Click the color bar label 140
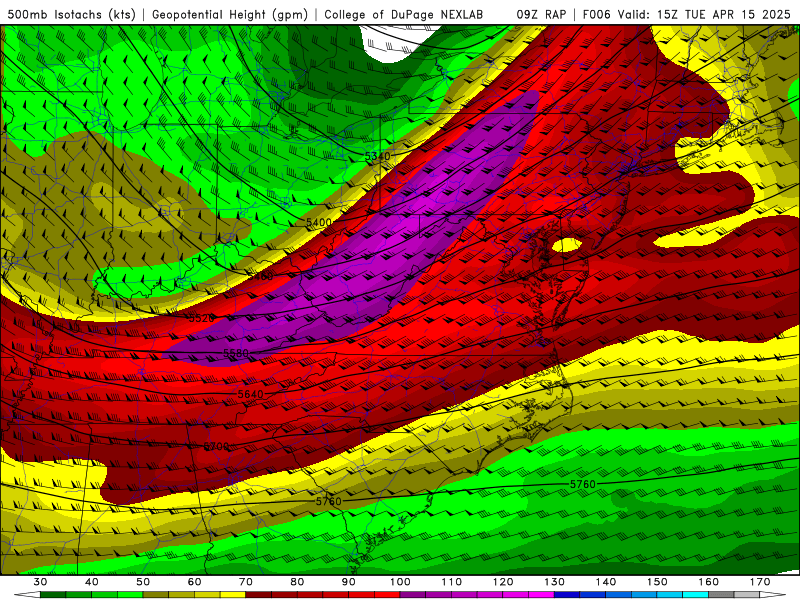 (606, 582)
